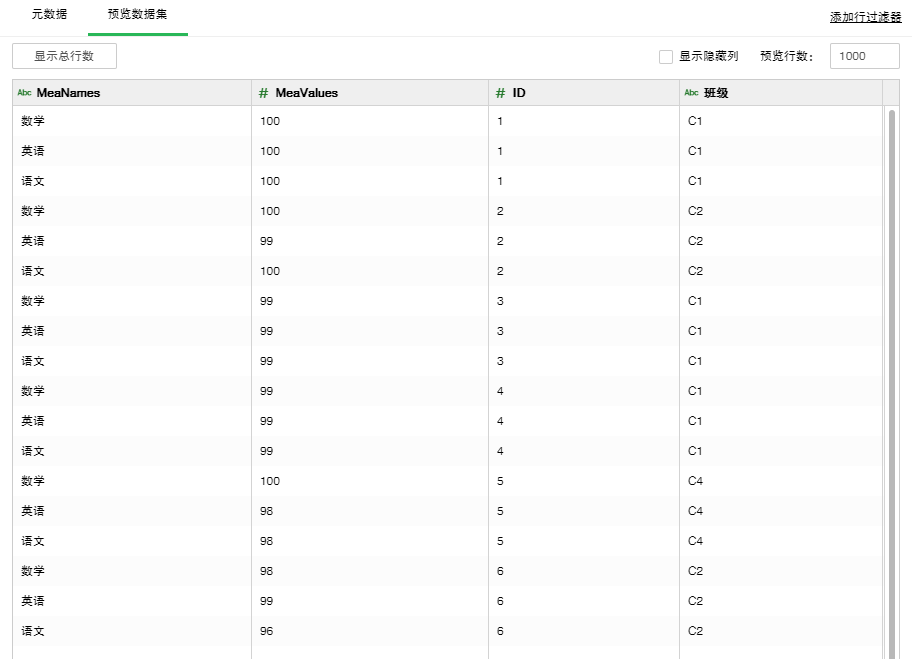Click the 数学 cell in the first row
Viewport: 912px width, 659px height.
(x=33, y=121)
